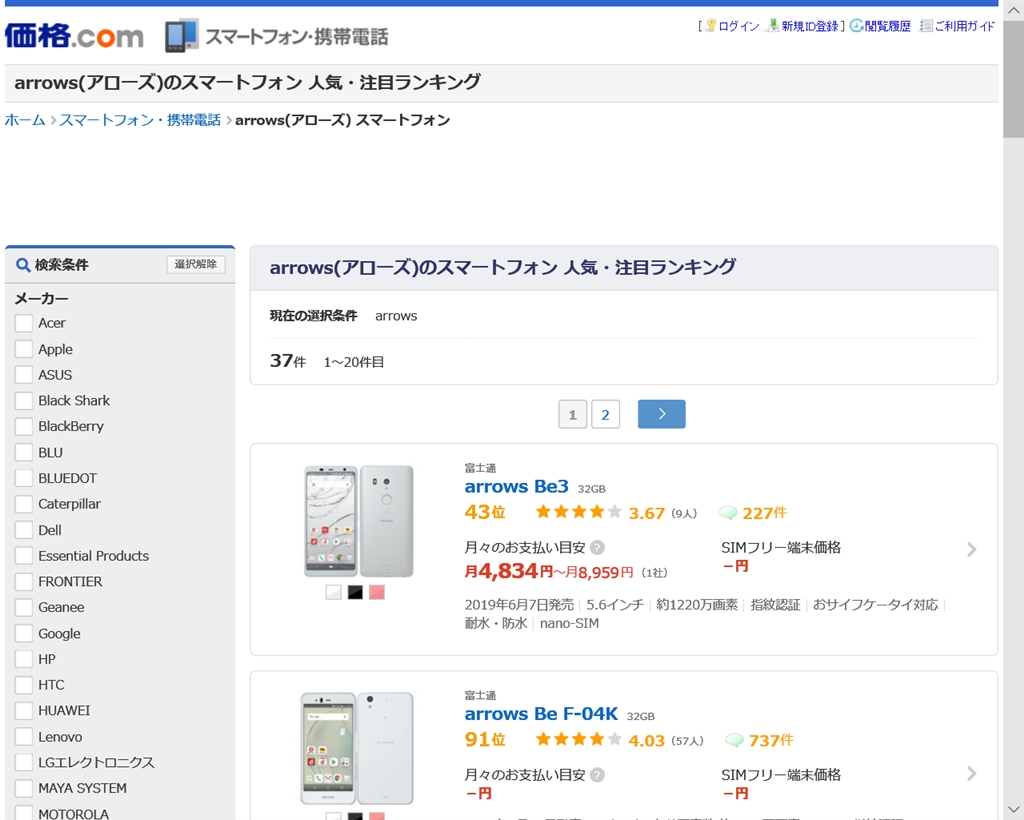Viewport: 1024px width, 820px height.
Task: Open the arrows Be3 product link
Action: [x=516, y=487]
